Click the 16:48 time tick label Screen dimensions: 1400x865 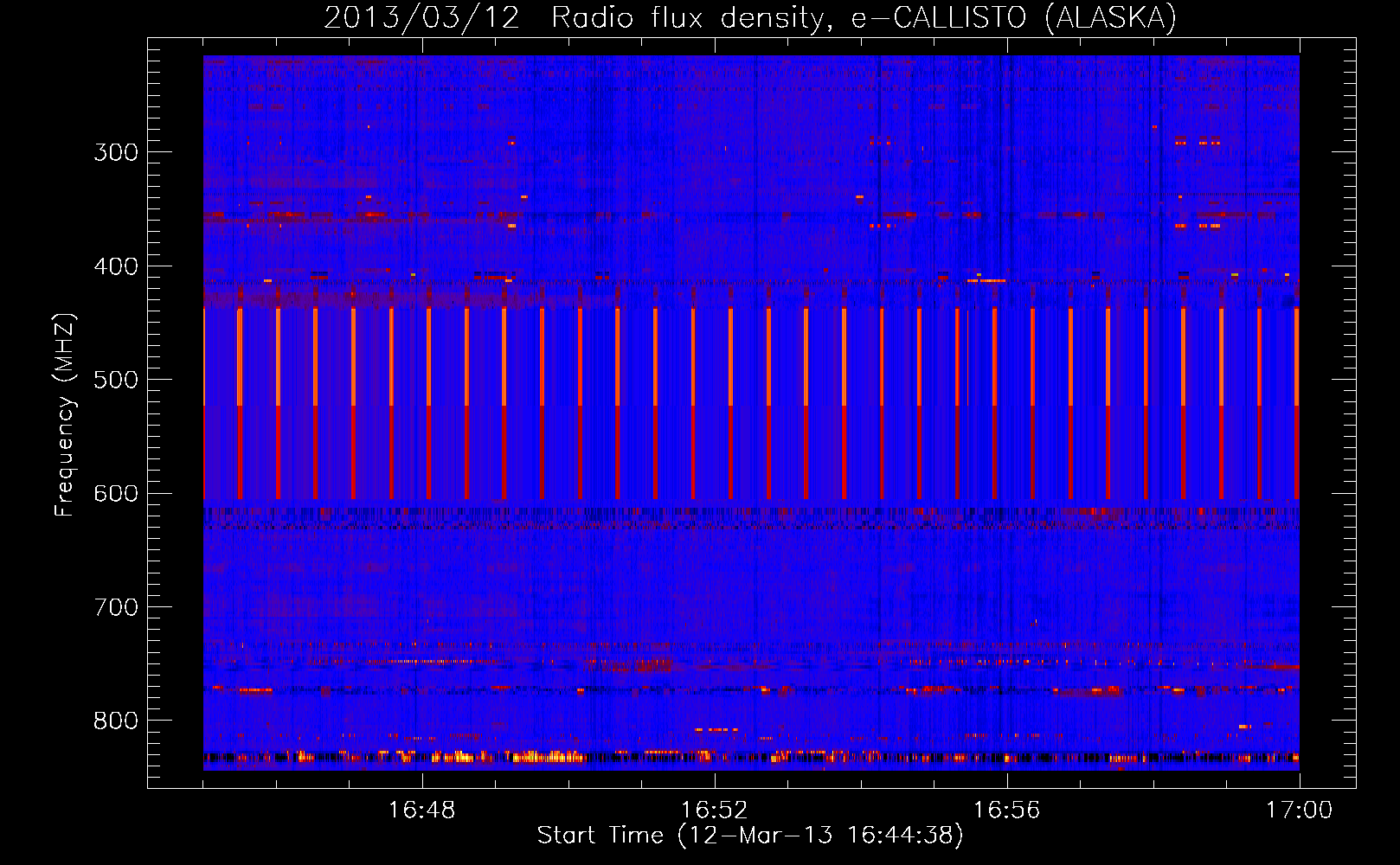(421, 810)
